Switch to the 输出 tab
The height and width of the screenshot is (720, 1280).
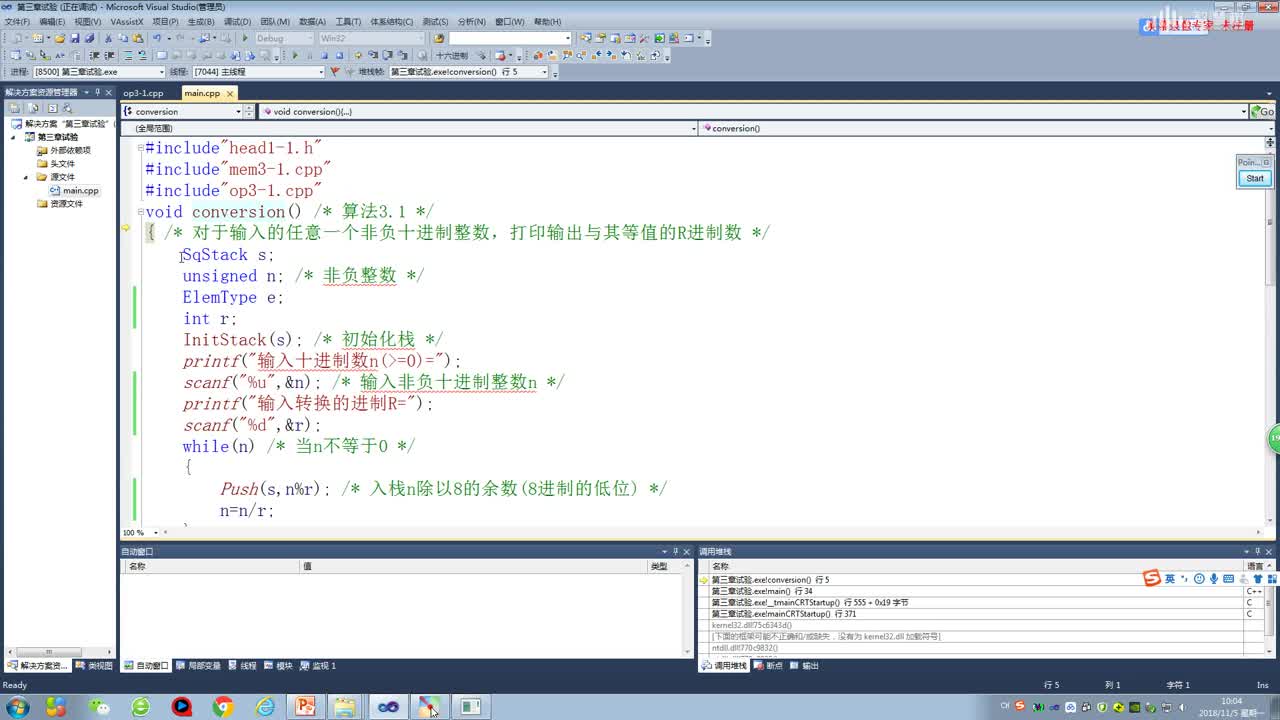804,665
